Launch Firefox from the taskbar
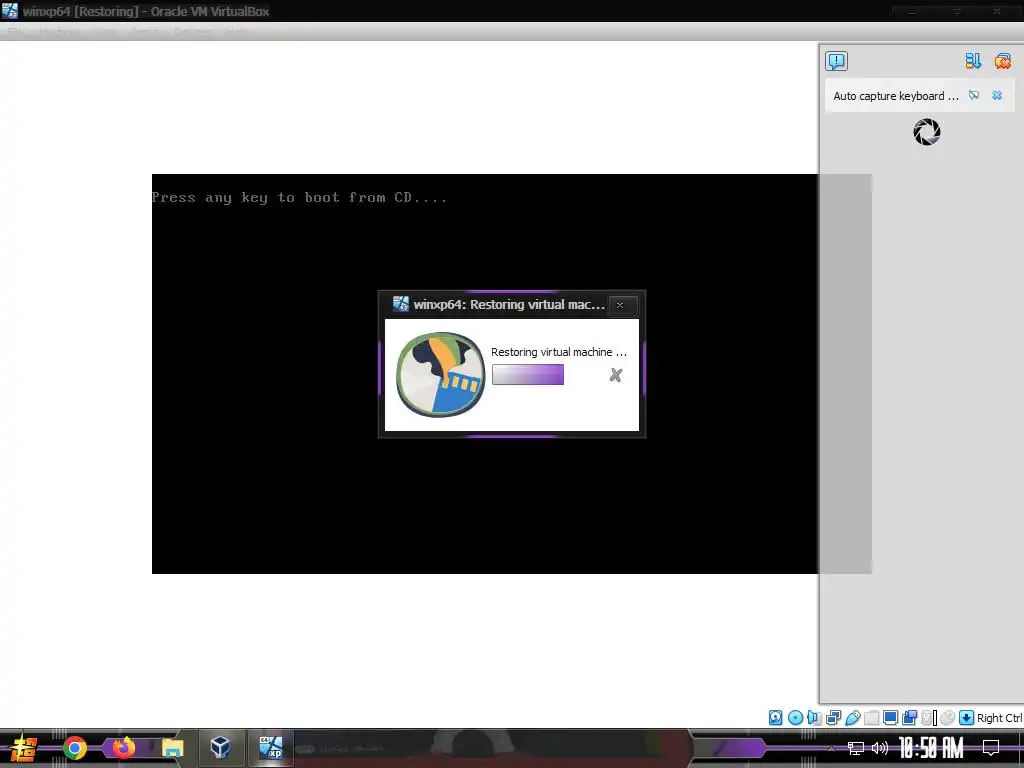The width and height of the screenshot is (1024, 768). [123, 748]
